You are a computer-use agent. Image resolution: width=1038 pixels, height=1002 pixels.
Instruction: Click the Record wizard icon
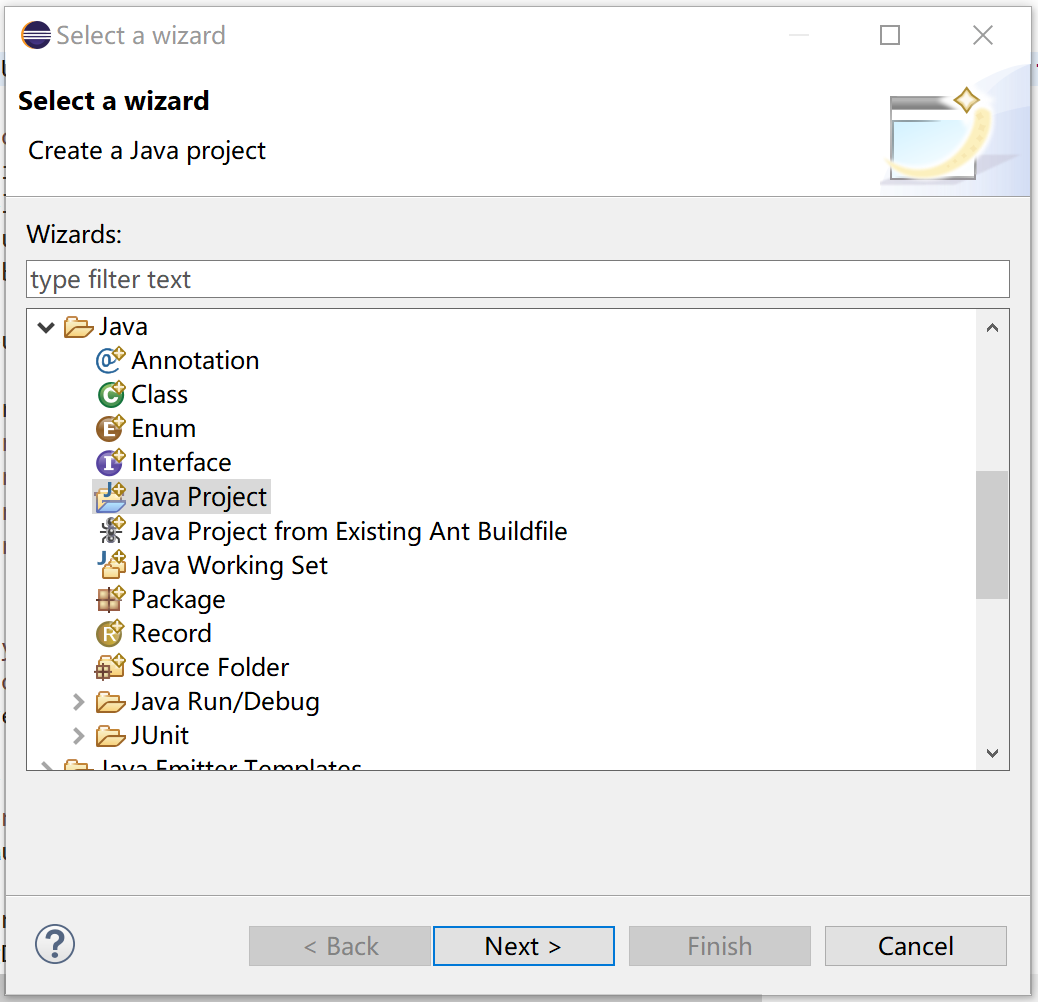(110, 633)
